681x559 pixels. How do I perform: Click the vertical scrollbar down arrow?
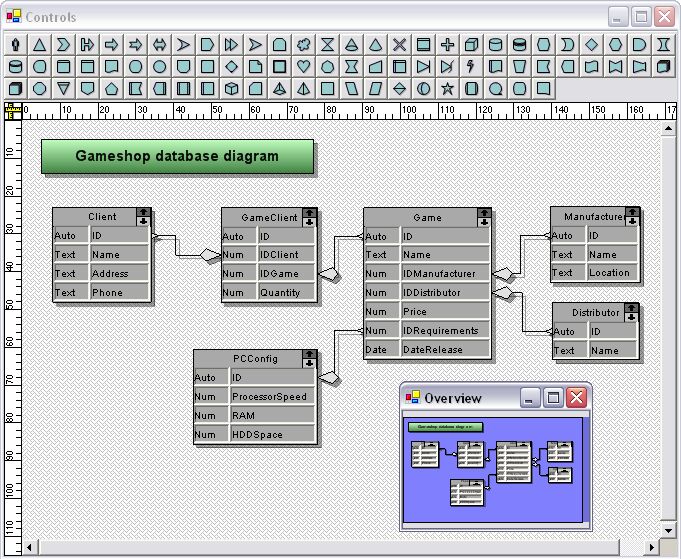[x=668, y=530]
